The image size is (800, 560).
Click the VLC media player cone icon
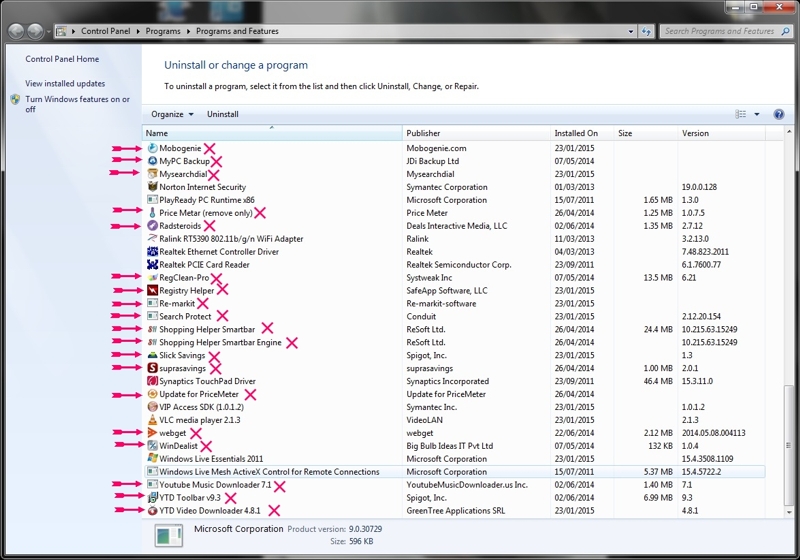click(x=152, y=420)
